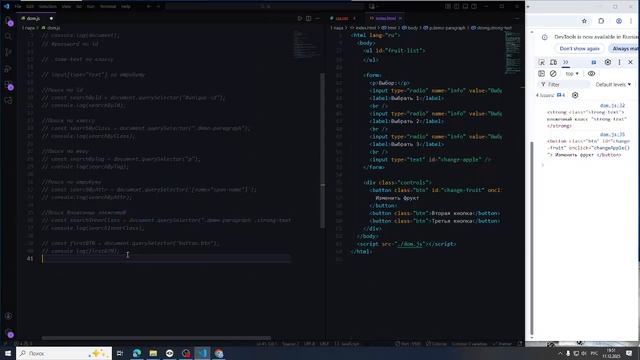640x360 pixels.
Task: Click the dom.js minimap
Action: click(306, 45)
